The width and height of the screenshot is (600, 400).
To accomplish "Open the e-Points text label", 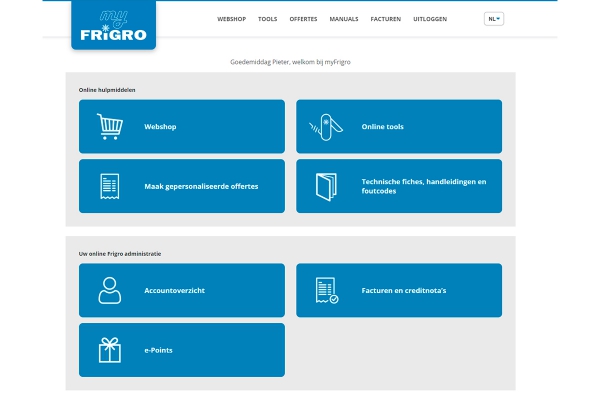I will click(158, 350).
